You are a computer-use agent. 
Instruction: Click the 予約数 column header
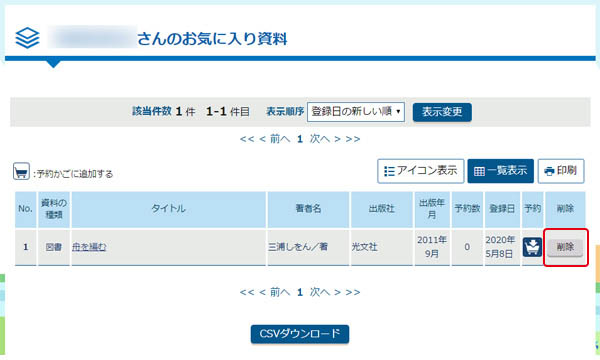(467, 209)
